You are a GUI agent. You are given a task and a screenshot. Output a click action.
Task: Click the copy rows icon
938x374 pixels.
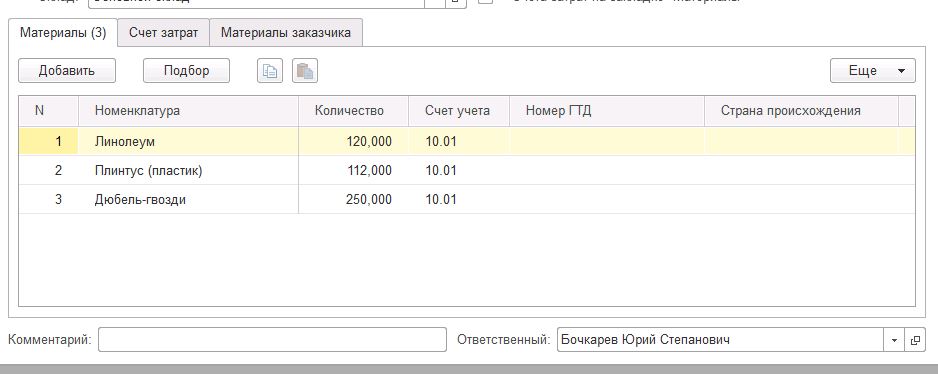coord(270,71)
